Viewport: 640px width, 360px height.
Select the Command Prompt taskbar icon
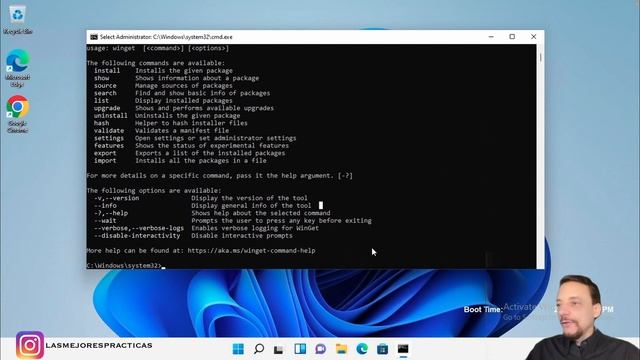coord(403,349)
